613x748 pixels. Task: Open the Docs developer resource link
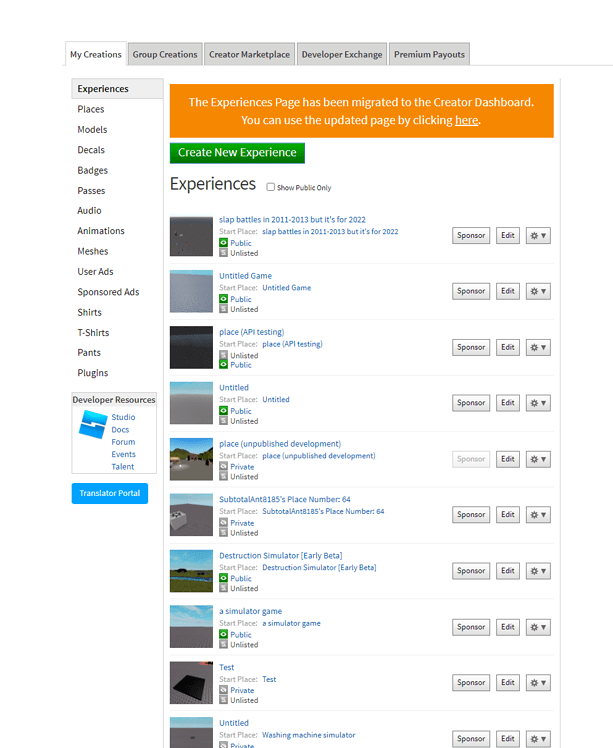120,429
